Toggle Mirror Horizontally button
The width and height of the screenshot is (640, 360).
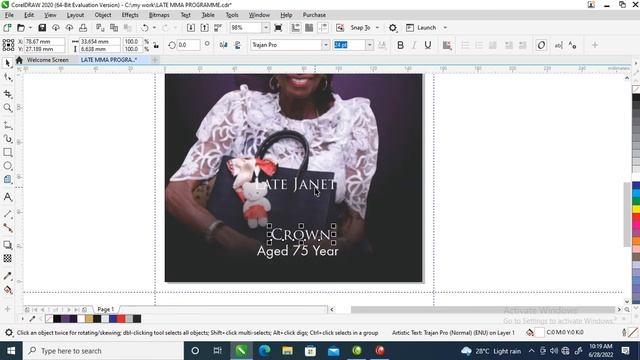coord(223,45)
